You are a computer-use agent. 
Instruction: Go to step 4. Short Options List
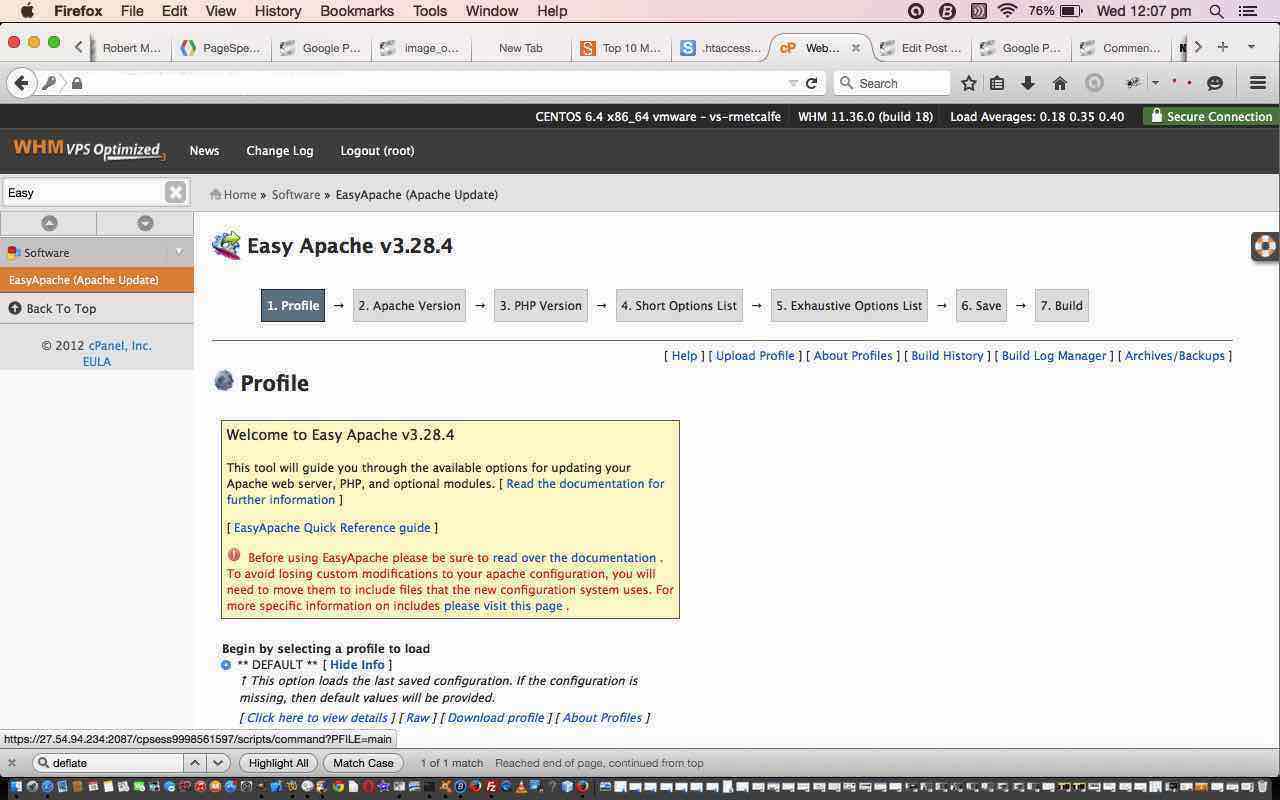coord(679,306)
